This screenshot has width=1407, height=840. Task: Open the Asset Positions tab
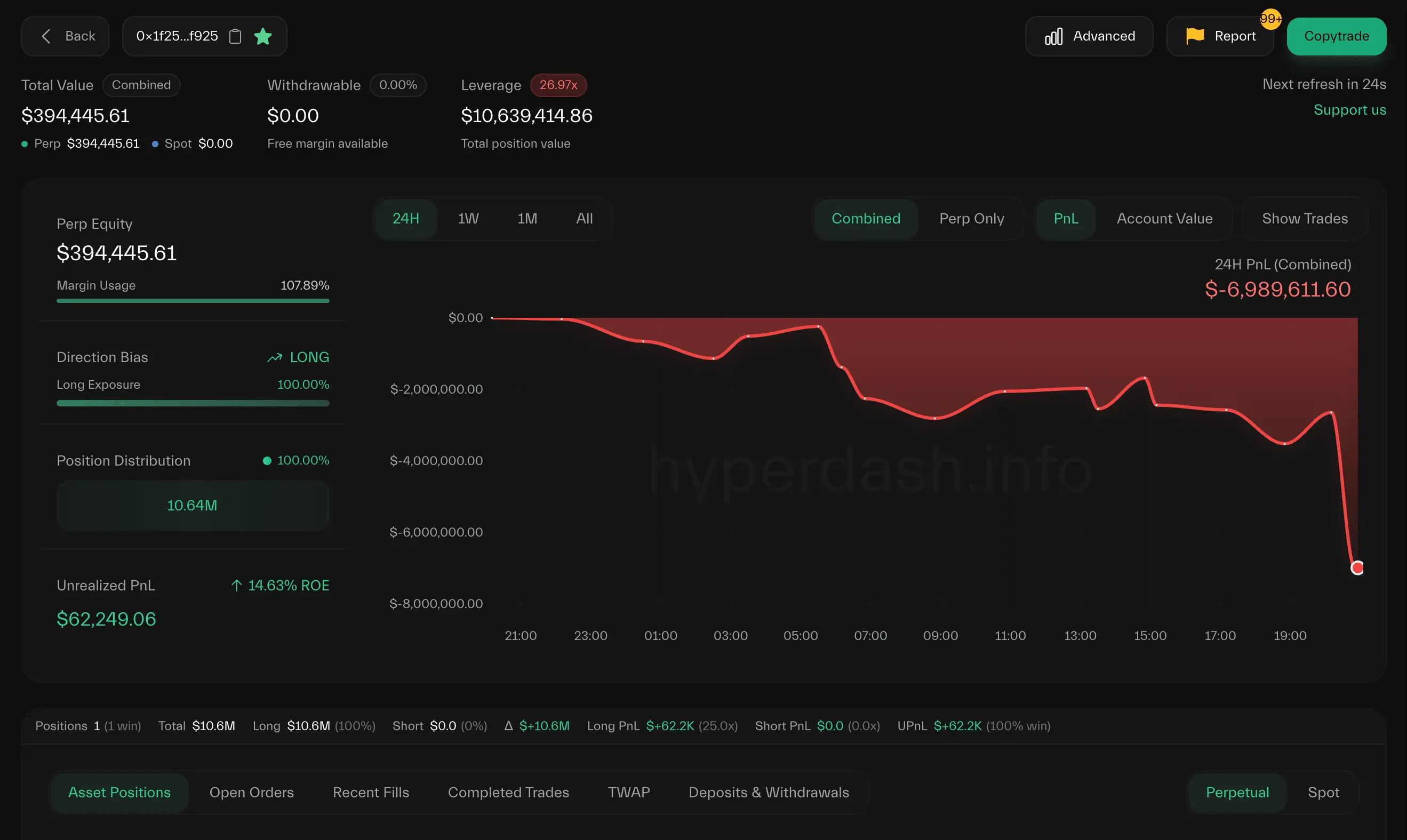tap(119, 793)
